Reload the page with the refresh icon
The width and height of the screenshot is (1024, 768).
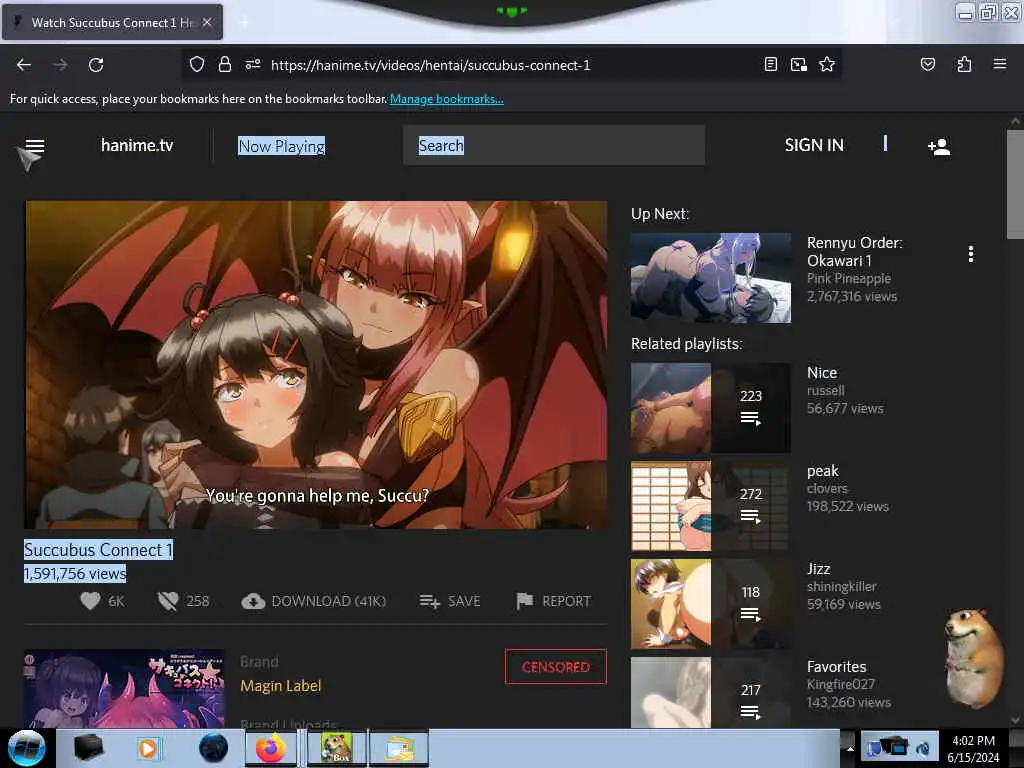(x=96, y=65)
